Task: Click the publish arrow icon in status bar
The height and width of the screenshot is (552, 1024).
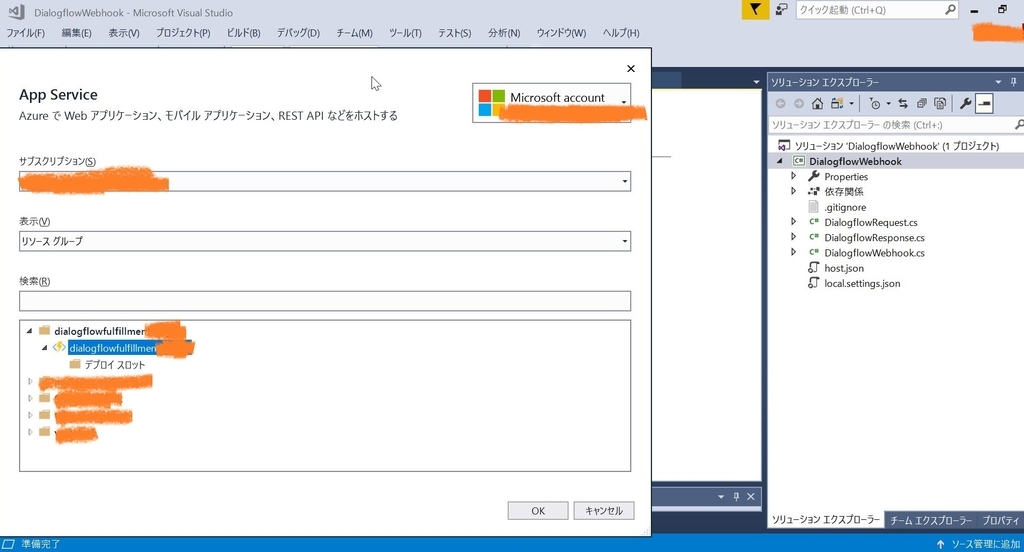Action: coord(940,544)
